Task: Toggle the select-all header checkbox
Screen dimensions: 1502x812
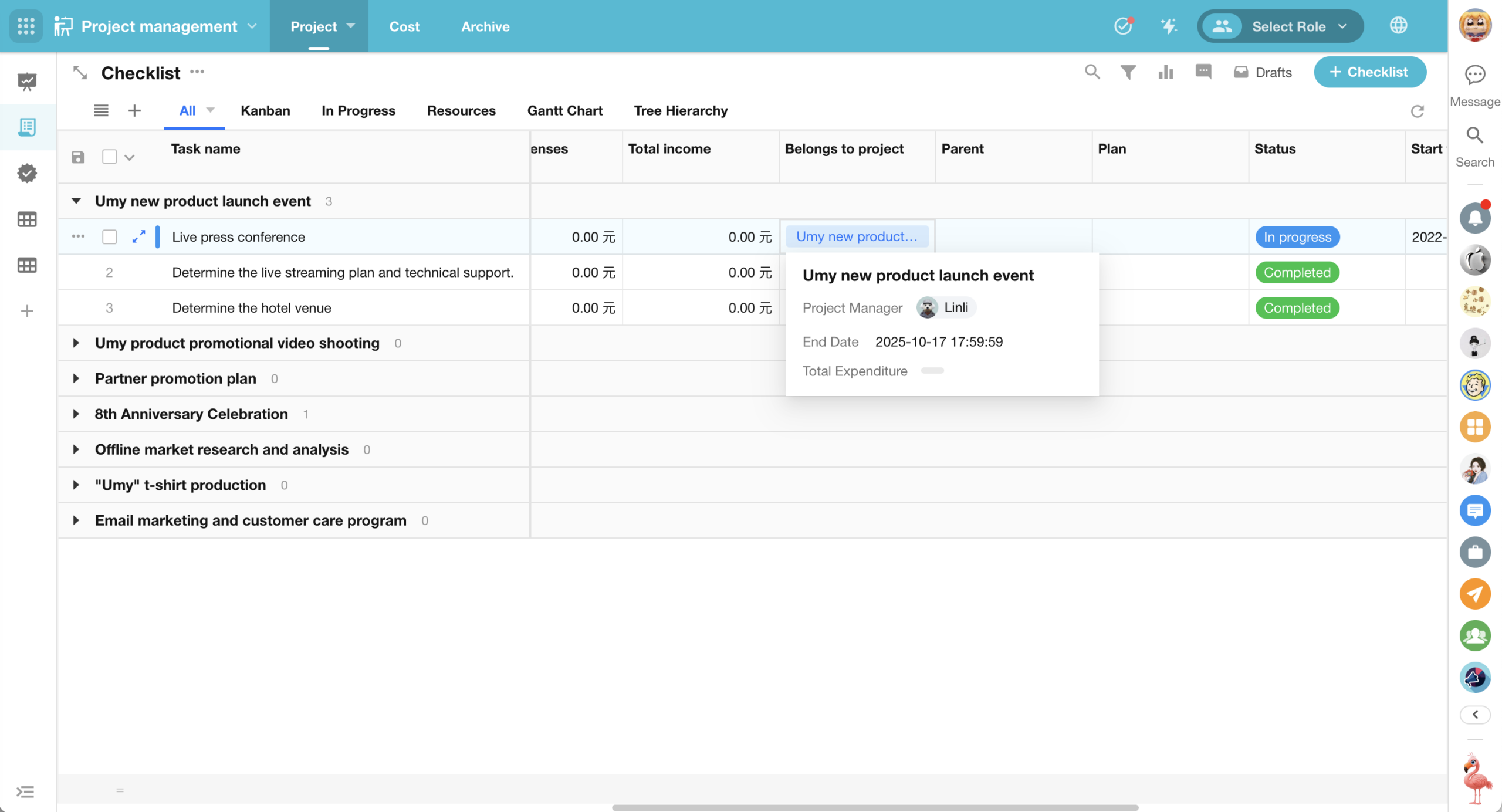Action: (x=109, y=157)
